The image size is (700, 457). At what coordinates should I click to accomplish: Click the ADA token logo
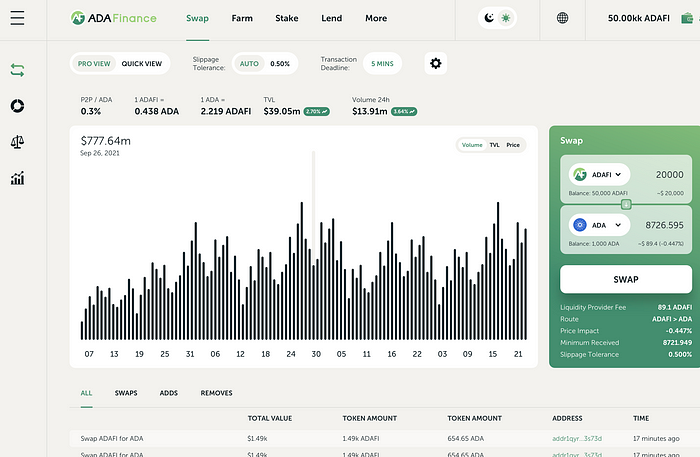pyautogui.click(x=580, y=225)
